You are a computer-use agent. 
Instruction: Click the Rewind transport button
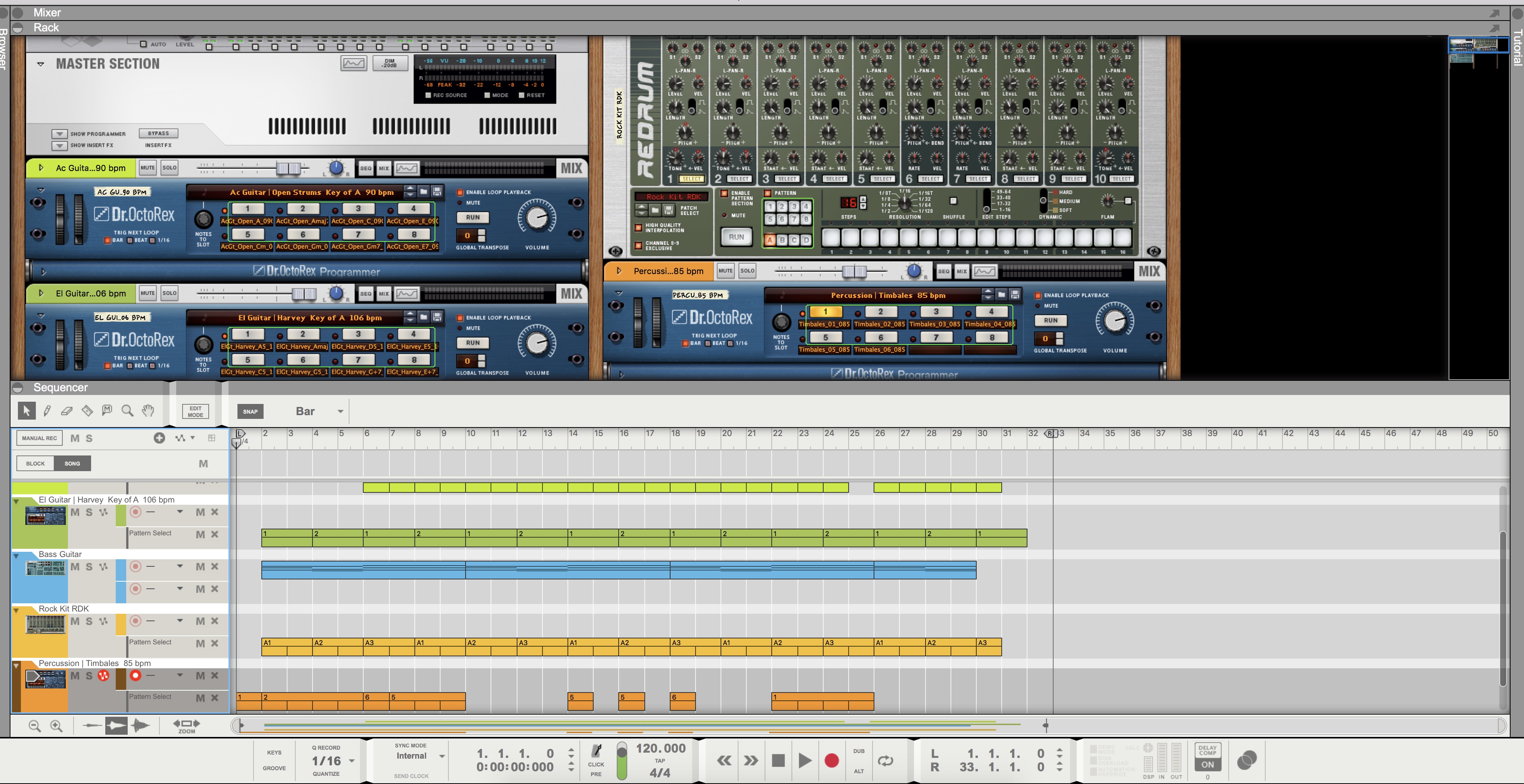724,760
